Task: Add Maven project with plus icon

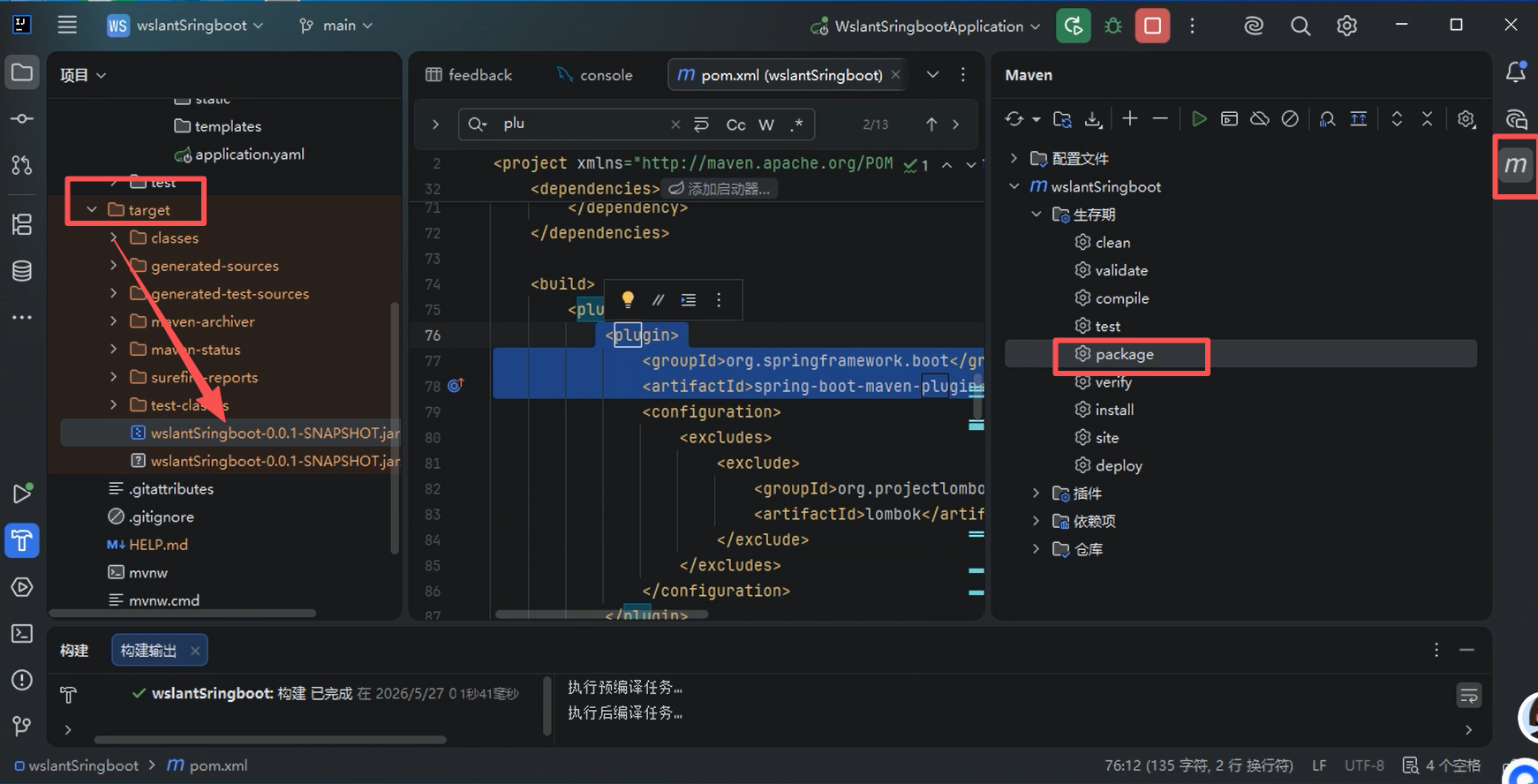Action: click(x=1130, y=118)
